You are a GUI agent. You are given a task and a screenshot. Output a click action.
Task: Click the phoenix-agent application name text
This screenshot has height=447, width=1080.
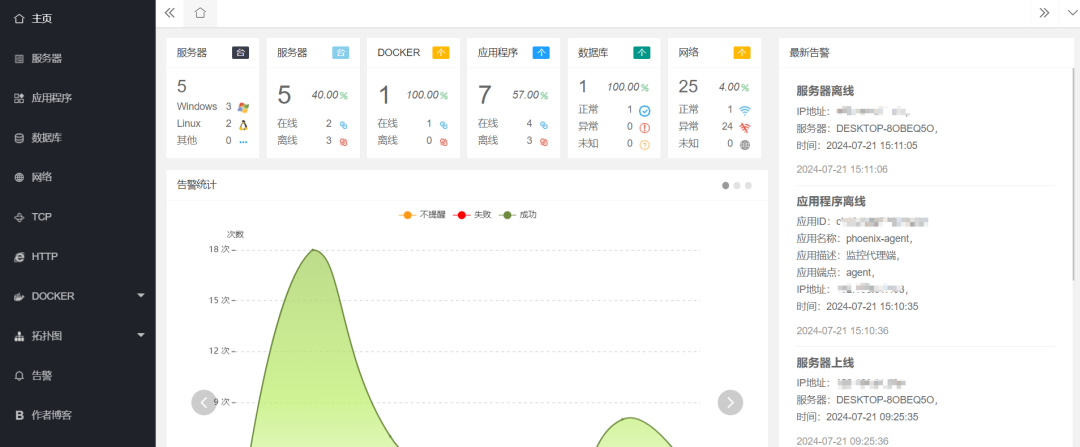tap(878, 239)
